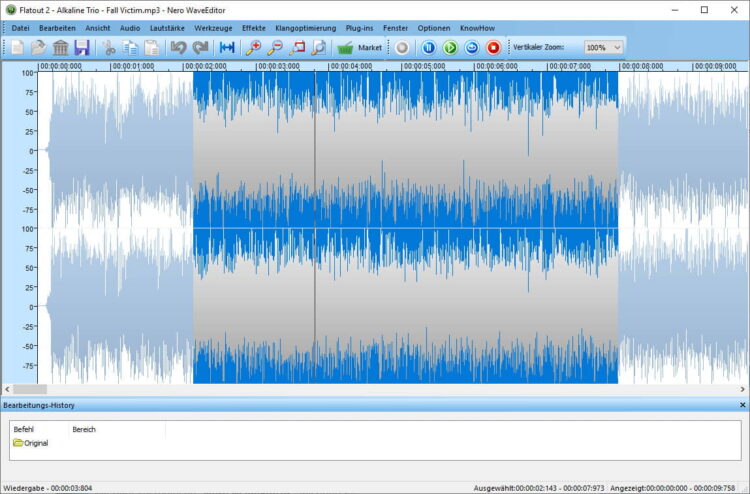Click the Wiedergabe time in the status bar

pos(48,488)
